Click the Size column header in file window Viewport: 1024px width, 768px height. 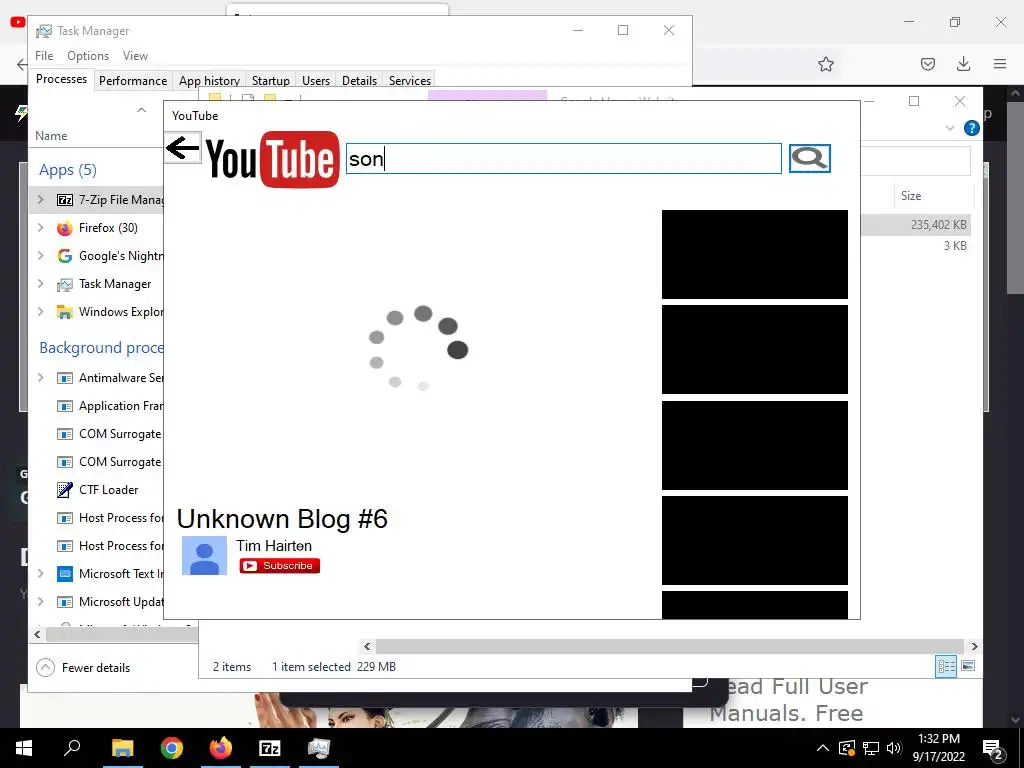911,196
